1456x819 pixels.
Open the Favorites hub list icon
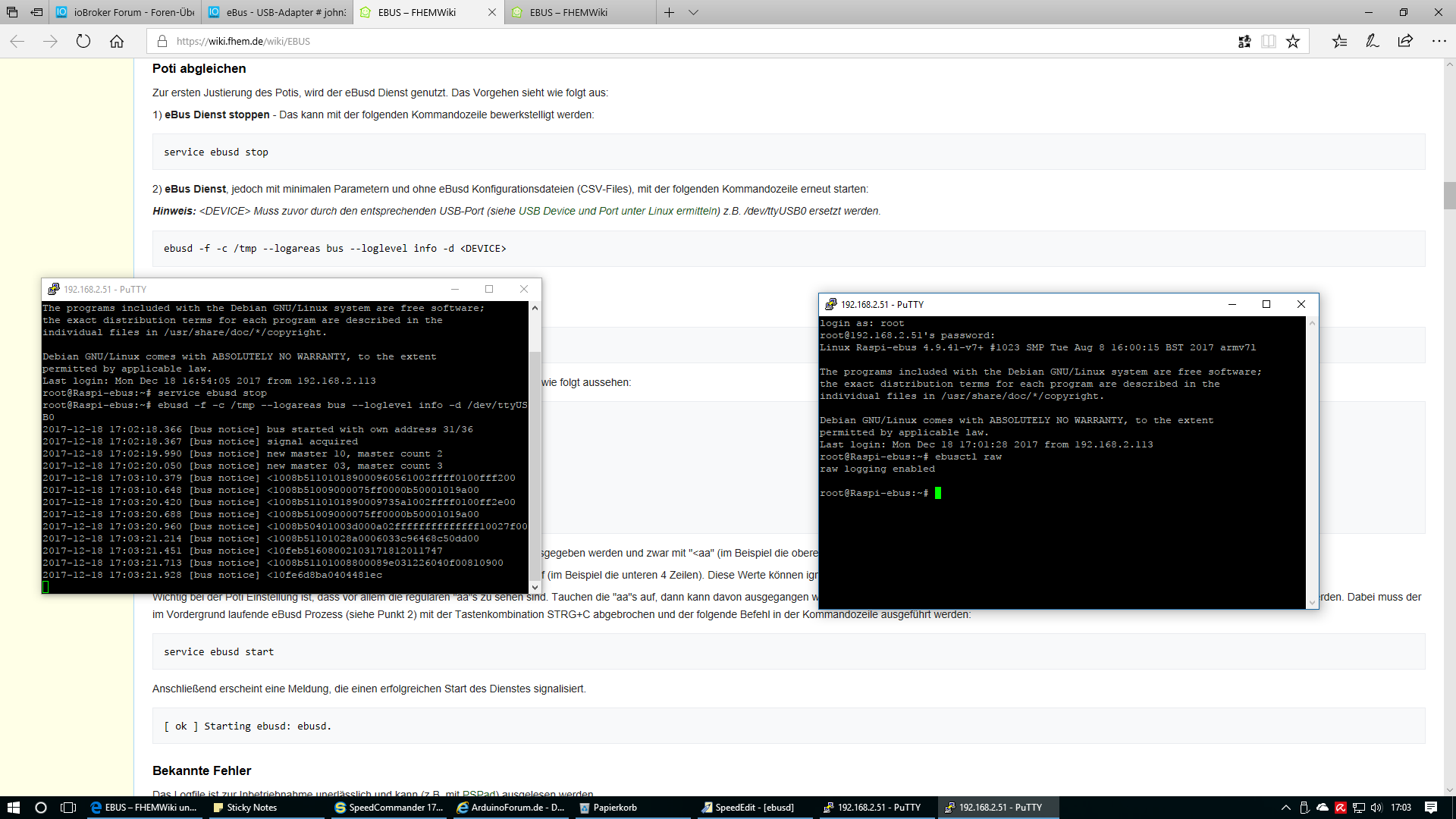(x=1339, y=42)
